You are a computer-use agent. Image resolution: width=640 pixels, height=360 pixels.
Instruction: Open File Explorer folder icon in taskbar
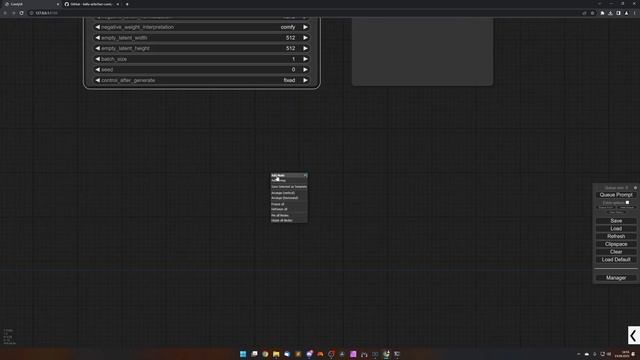(x=276, y=354)
